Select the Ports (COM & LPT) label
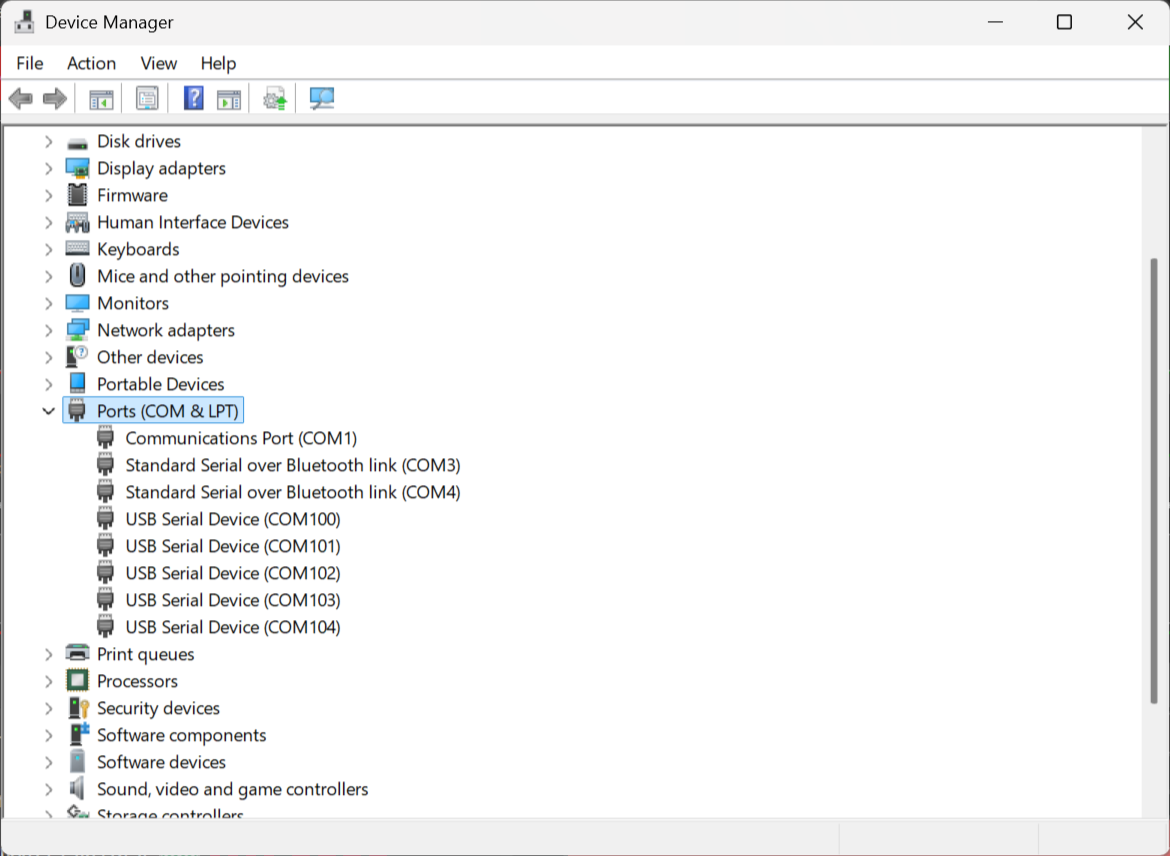Viewport: 1170px width, 856px height. [168, 411]
